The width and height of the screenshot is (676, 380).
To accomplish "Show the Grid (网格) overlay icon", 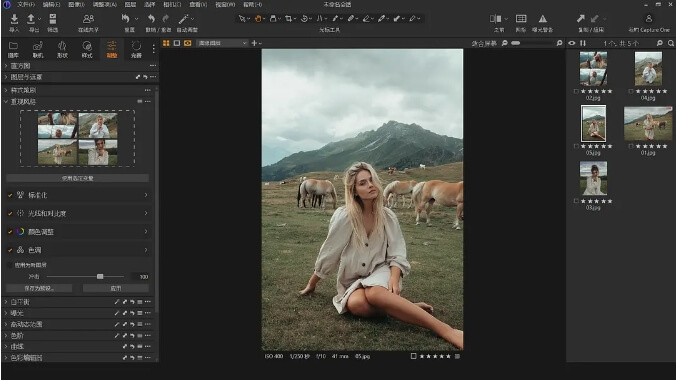I will tap(521, 19).
